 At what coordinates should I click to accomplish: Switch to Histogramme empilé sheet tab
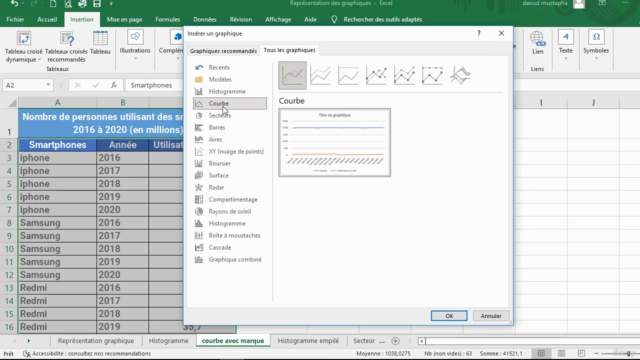[x=308, y=340]
